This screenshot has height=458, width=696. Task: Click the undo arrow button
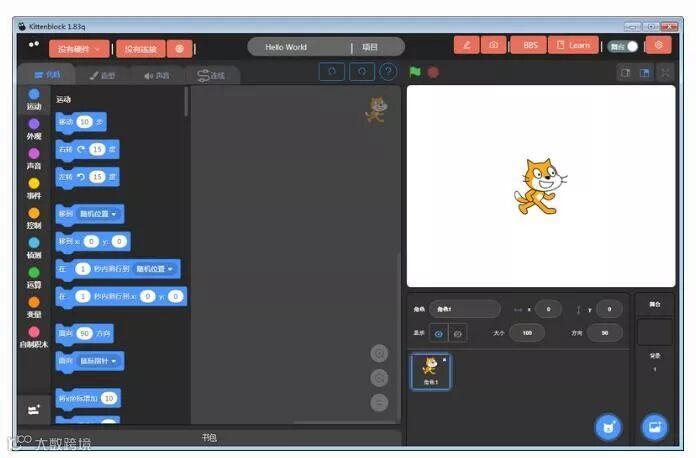point(332,71)
